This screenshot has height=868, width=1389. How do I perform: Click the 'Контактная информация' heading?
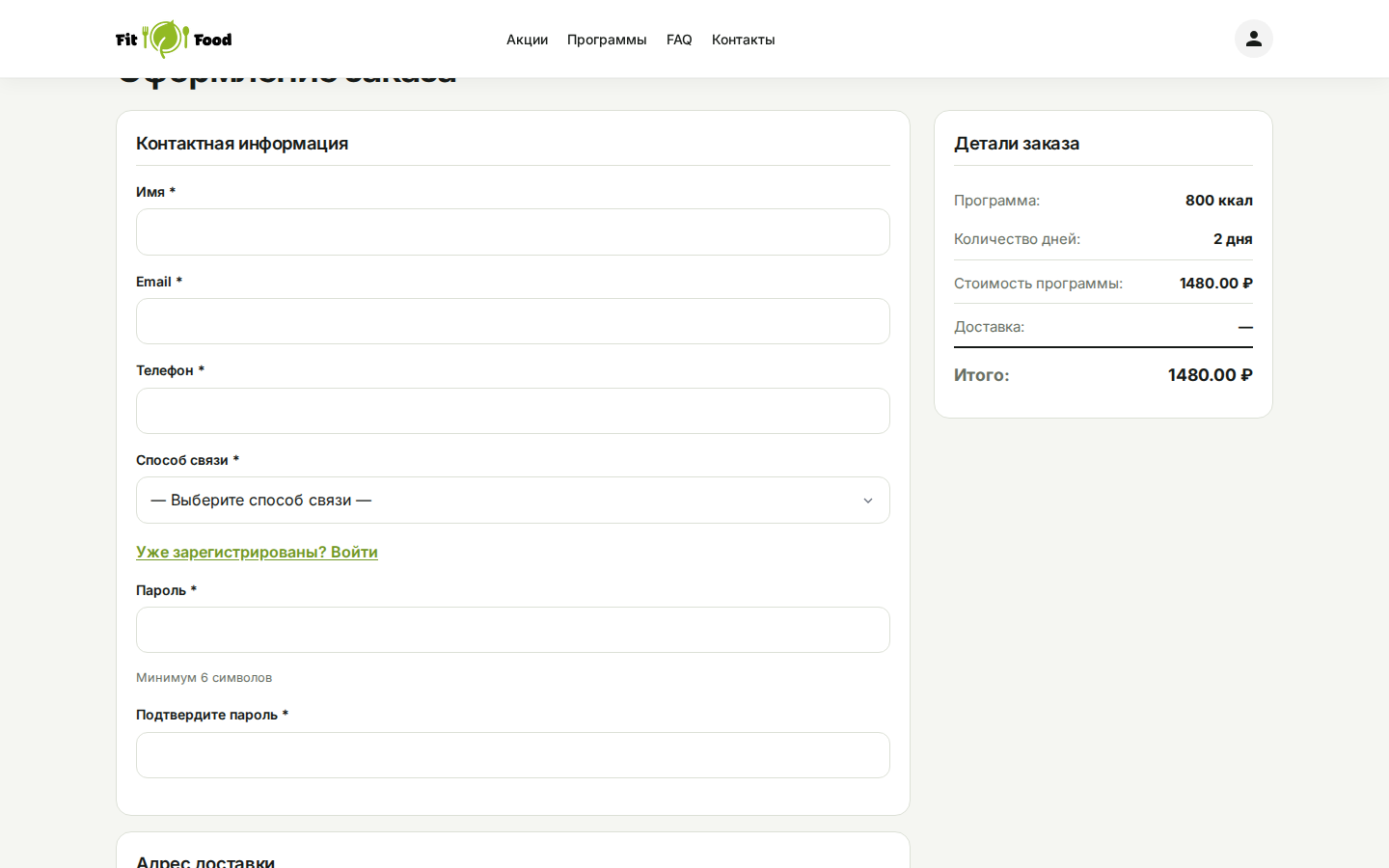tap(242, 144)
